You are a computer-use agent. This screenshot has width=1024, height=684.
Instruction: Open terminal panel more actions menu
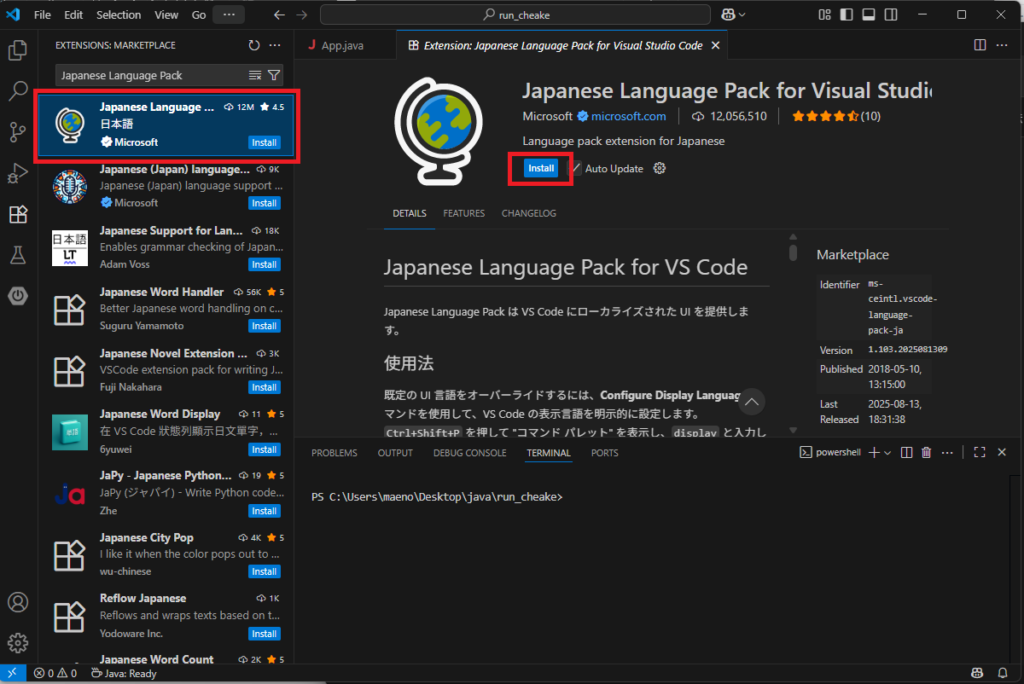947,452
